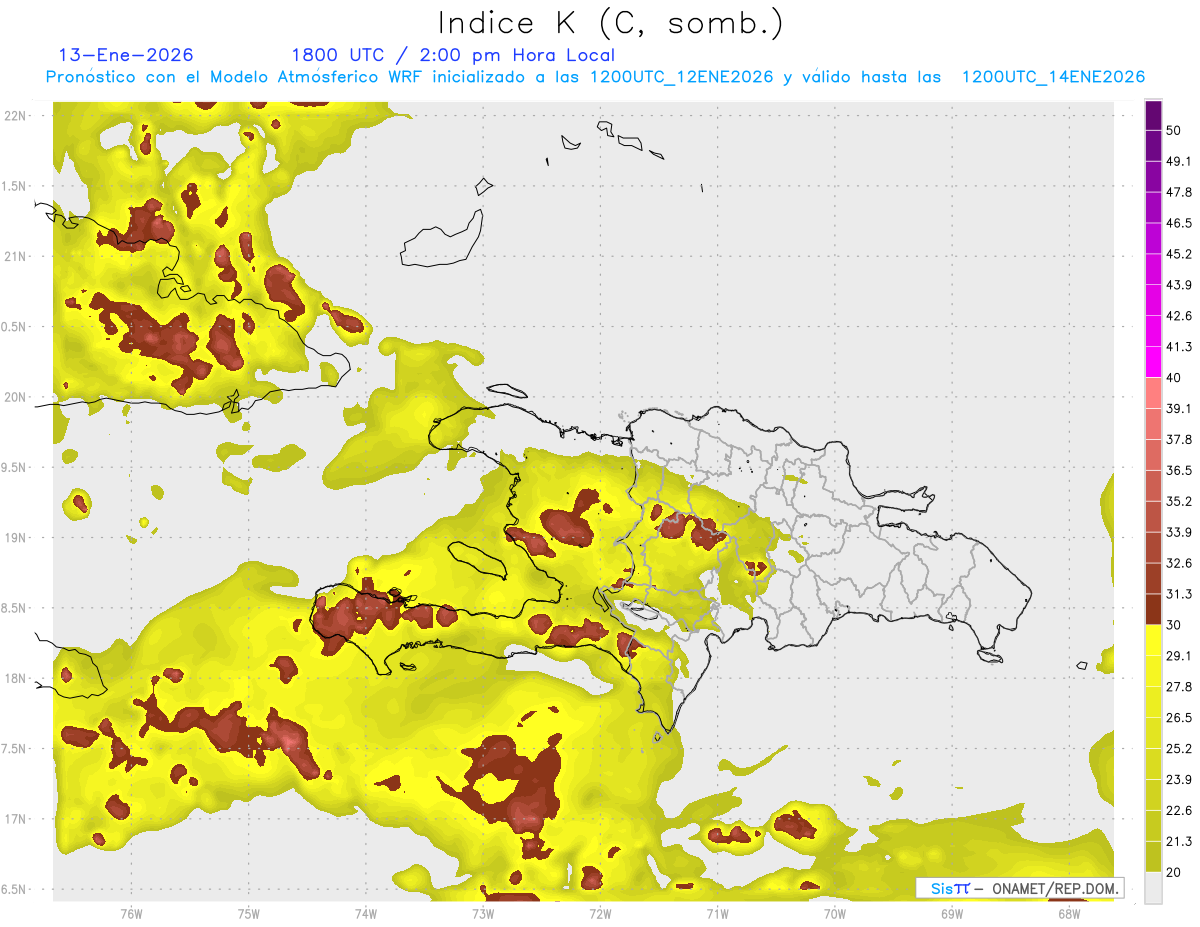Click the "71W" longitude label
The height and width of the screenshot is (927, 1200).
(717, 914)
